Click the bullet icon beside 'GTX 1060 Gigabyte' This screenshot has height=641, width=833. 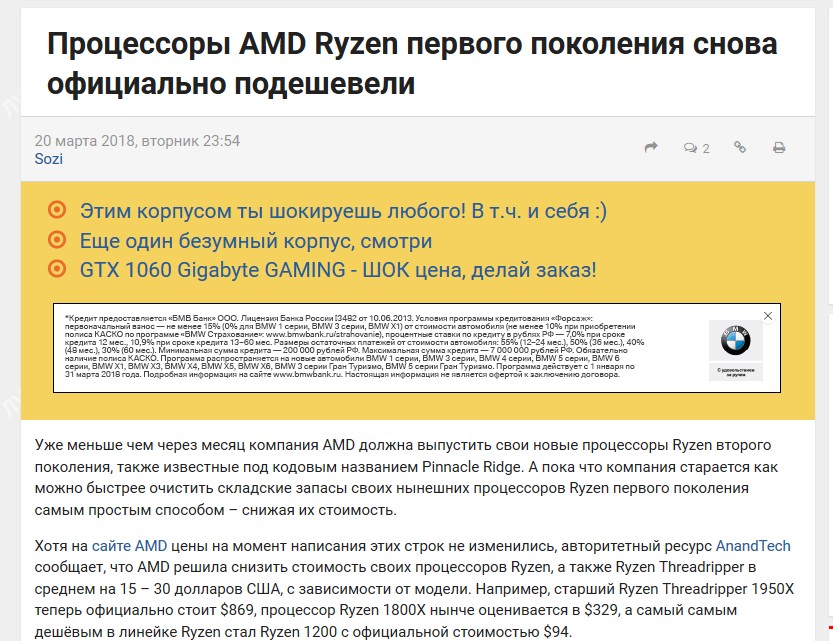pyautogui.click(x=57, y=269)
